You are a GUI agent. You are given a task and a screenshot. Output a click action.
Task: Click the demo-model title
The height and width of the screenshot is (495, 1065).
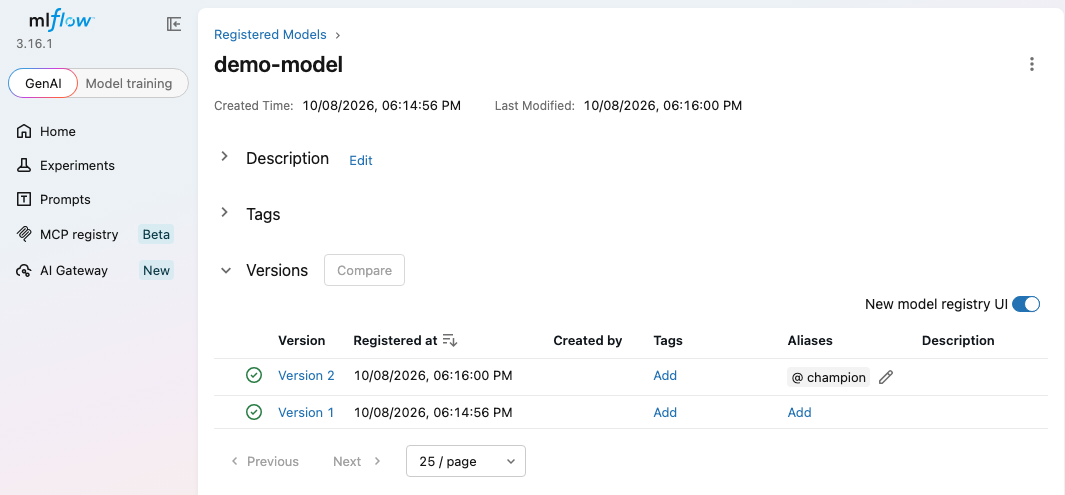click(278, 65)
